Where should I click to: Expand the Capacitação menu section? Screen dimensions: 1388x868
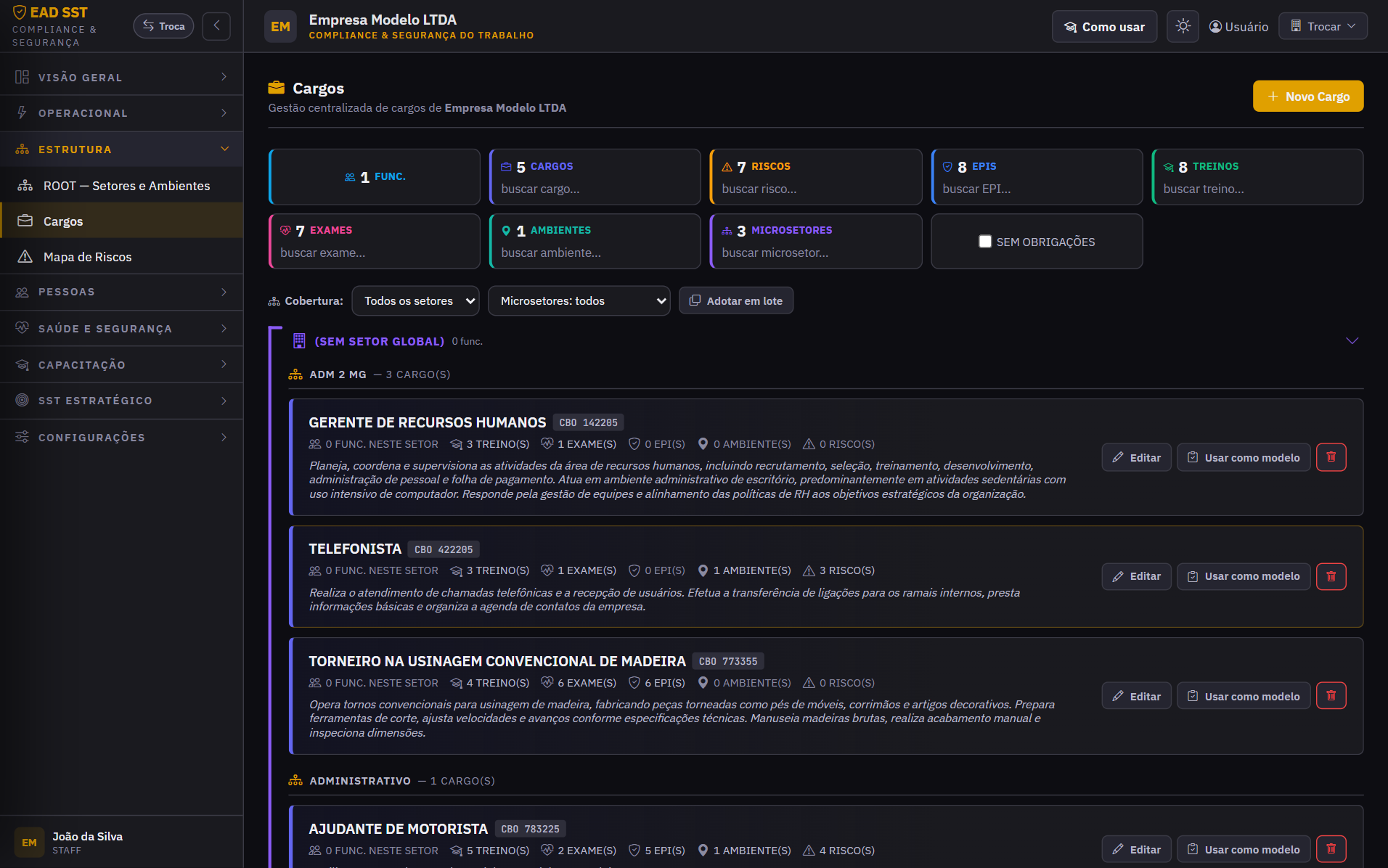pos(122,364)
